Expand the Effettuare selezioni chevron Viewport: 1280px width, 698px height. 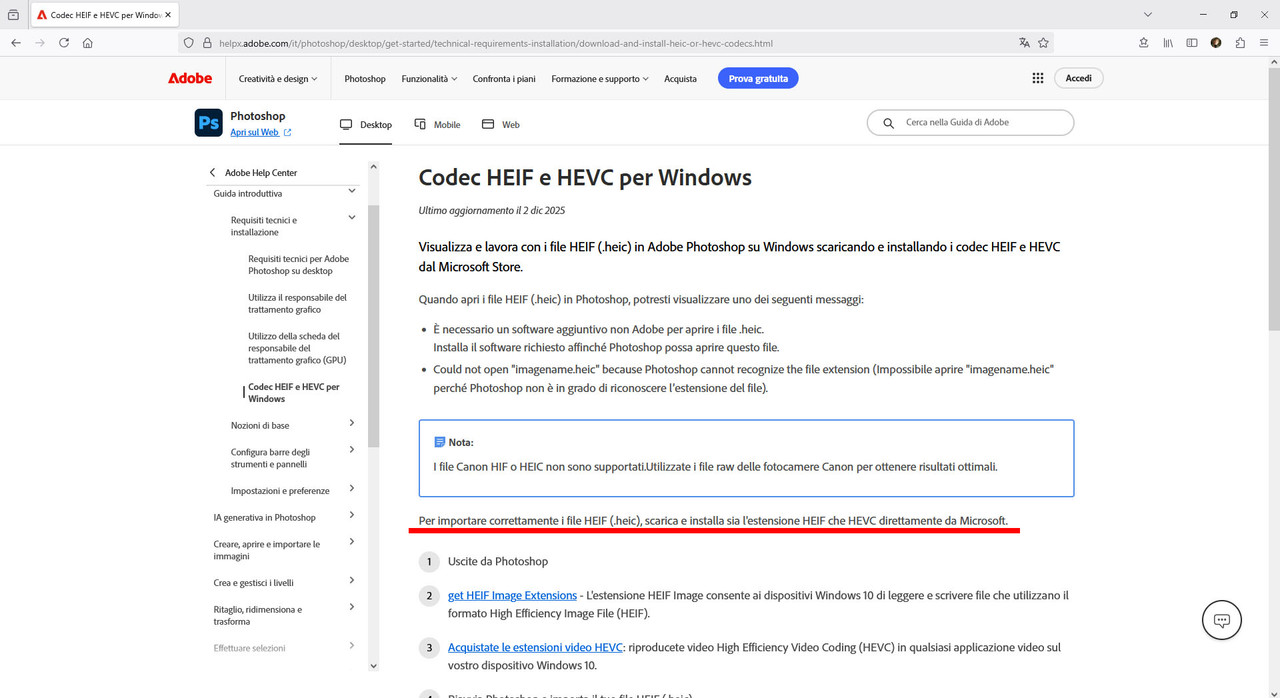[x=351, y=645]
